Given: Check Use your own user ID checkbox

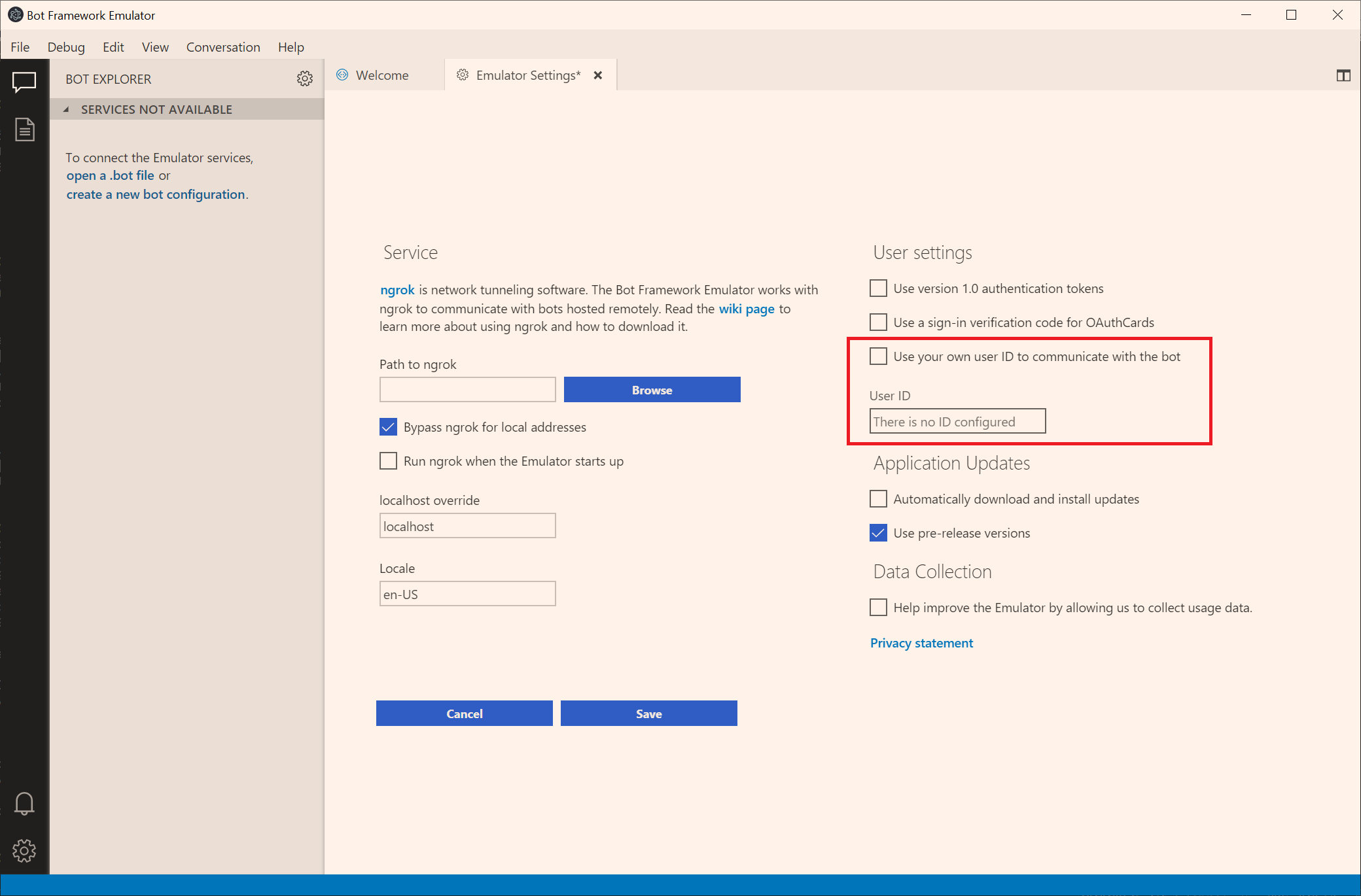Looking at the screenshot, I should (x=878, y=356).
